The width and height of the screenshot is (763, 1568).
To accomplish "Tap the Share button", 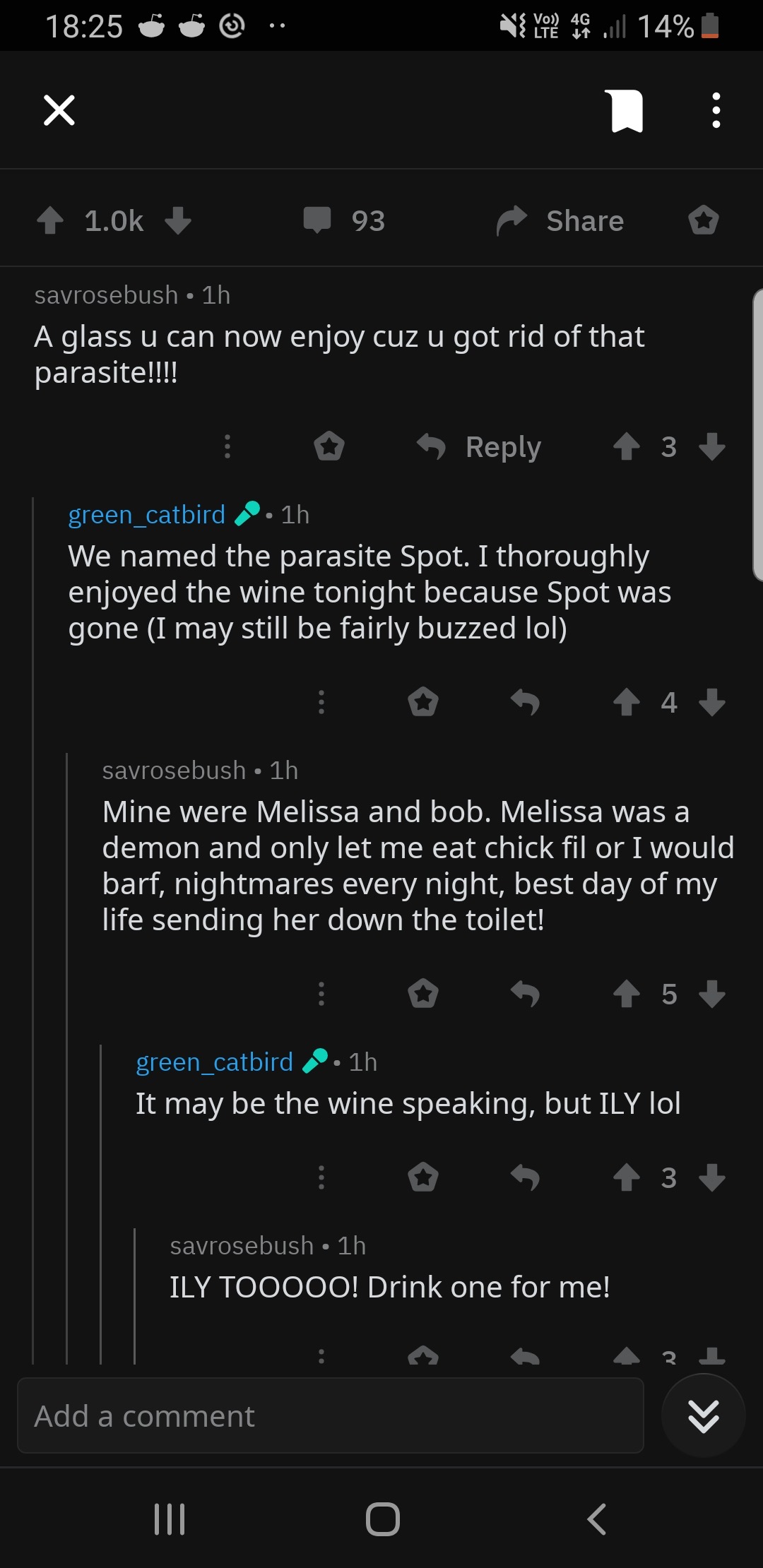I will tap(561, 220).
